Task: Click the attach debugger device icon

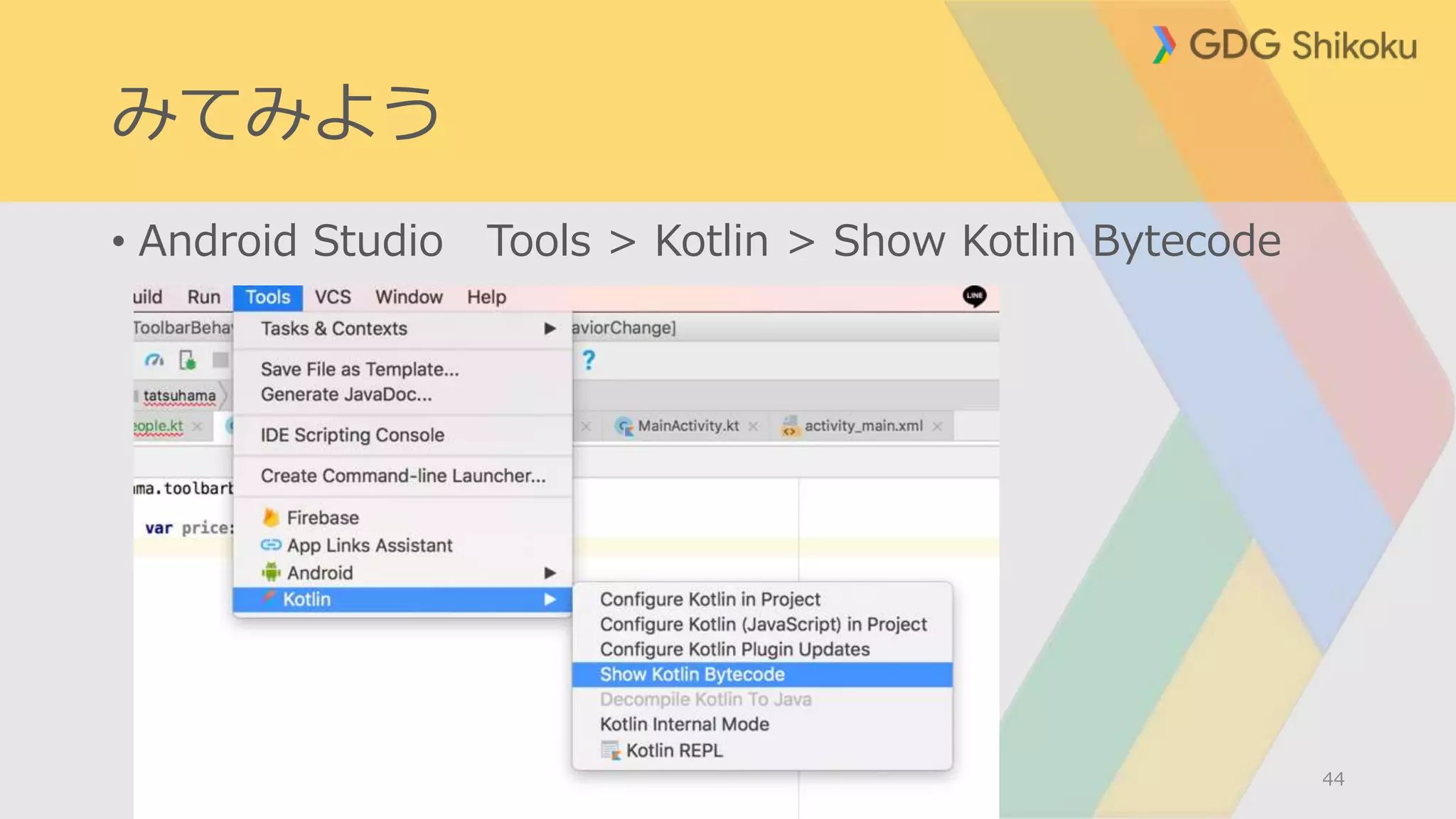Action: 188,360
